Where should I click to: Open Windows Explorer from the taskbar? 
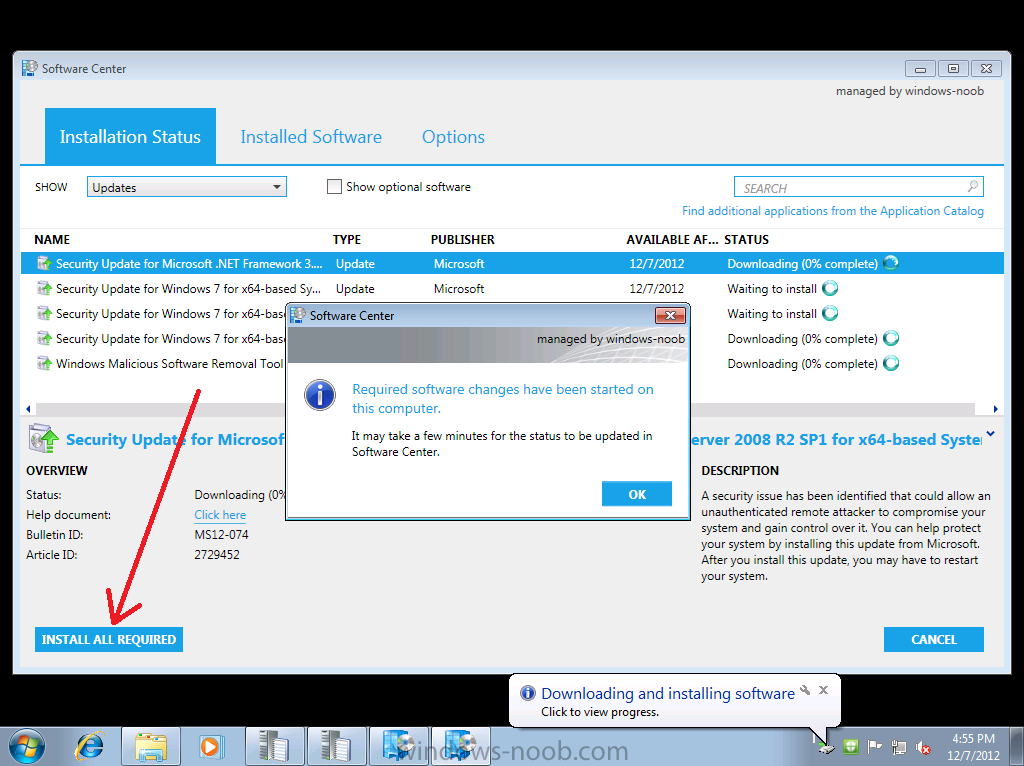151,746
